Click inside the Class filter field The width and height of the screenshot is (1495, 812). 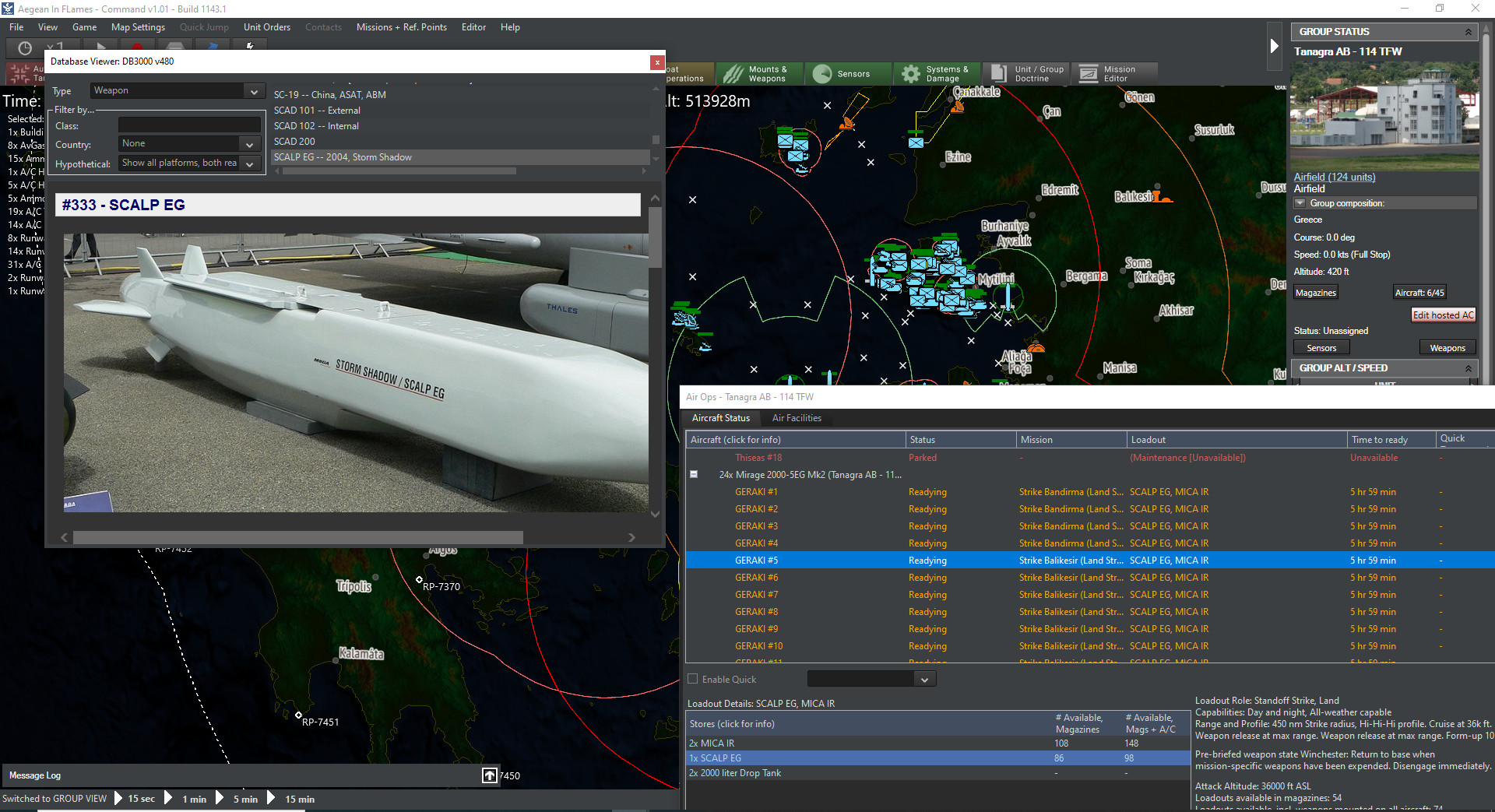point(189,125)
